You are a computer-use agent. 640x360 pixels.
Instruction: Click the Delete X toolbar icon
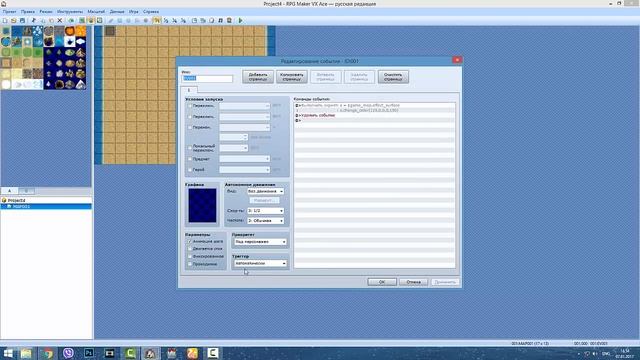[x=60, y=20]
